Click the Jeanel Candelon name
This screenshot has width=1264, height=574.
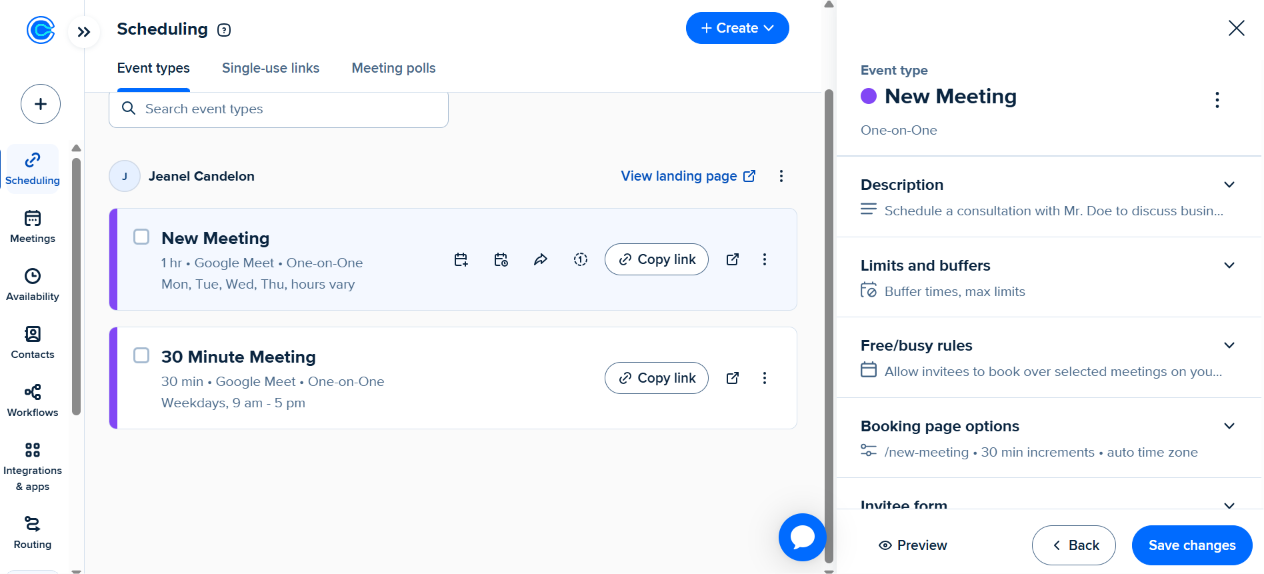[202, 176]
